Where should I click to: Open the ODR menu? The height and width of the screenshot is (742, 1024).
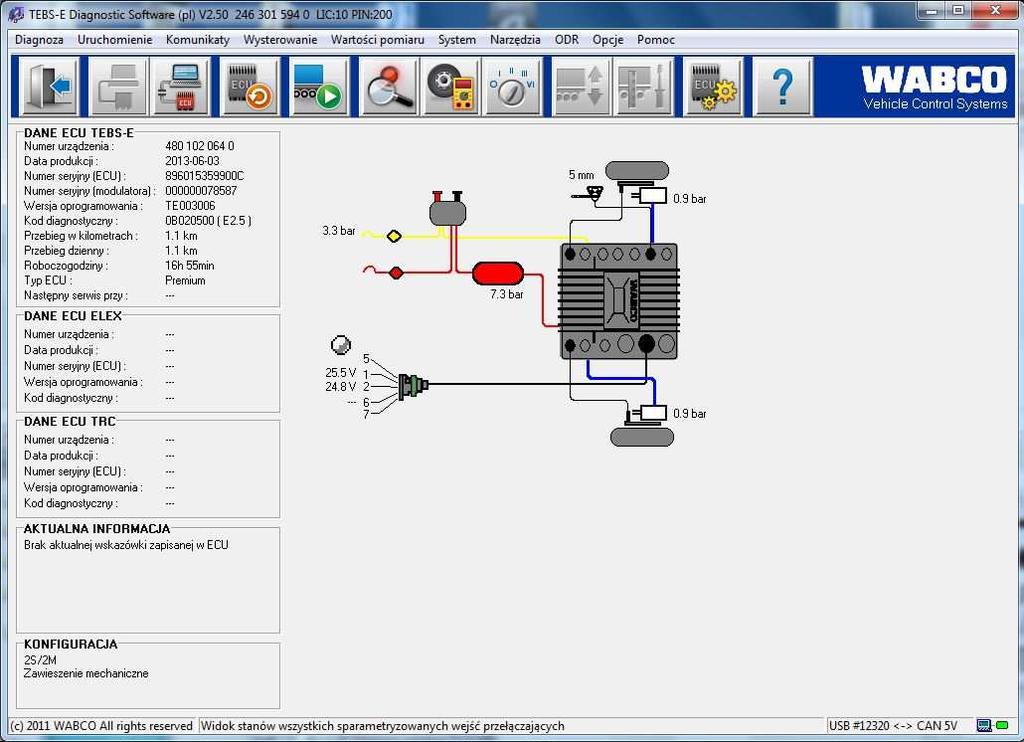[x=567, y=40]
